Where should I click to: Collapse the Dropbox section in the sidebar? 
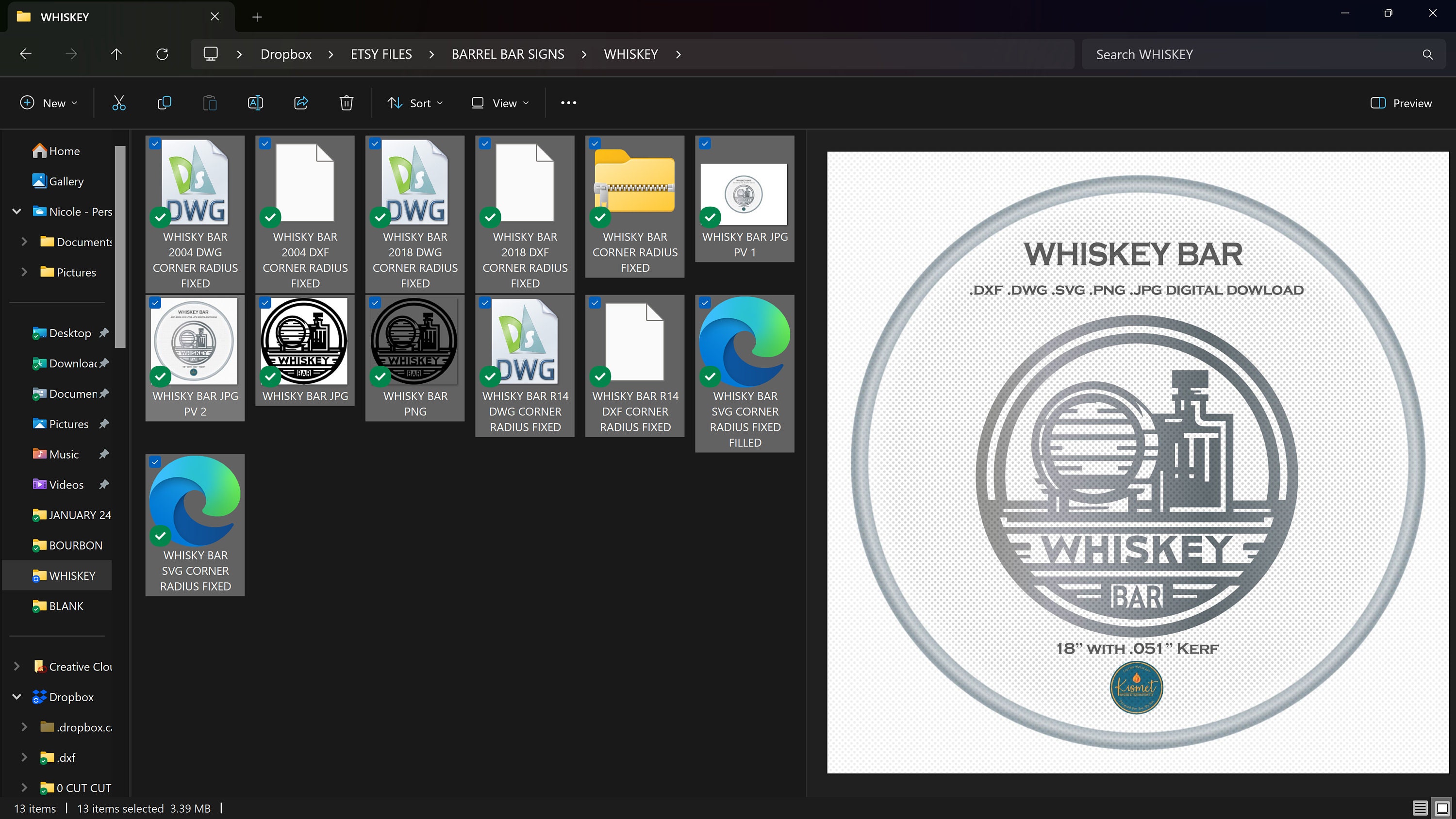pyautogui.click(x=17, y=697)
